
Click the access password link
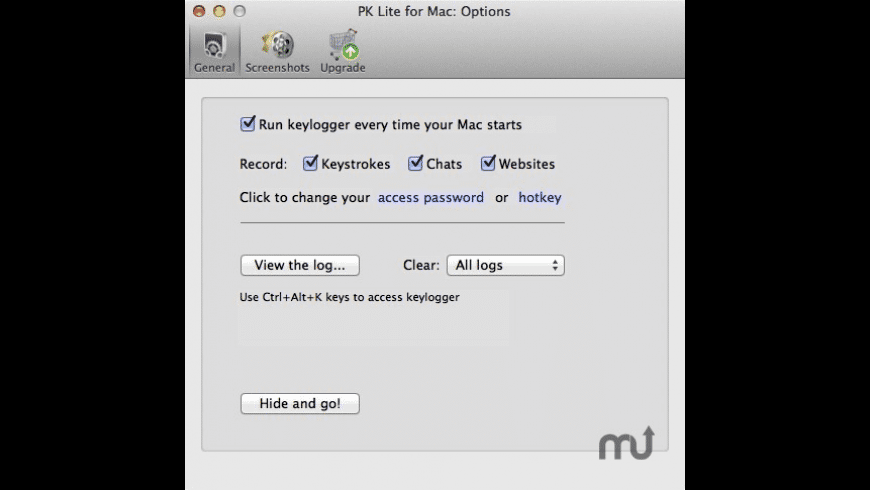(x=431, y=198)
